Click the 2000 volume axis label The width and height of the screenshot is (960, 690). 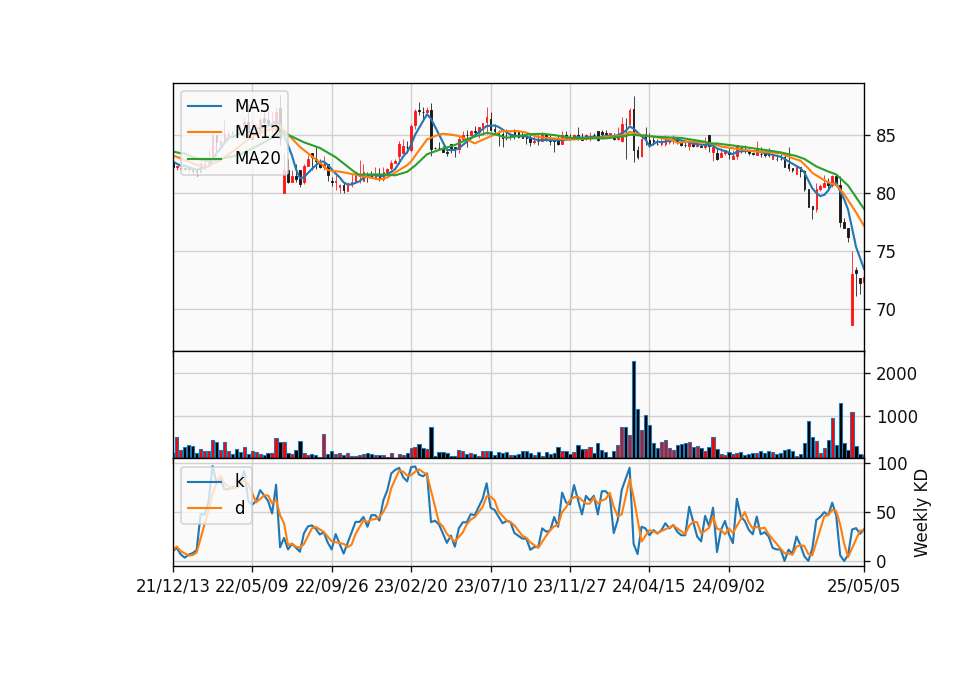896,374
